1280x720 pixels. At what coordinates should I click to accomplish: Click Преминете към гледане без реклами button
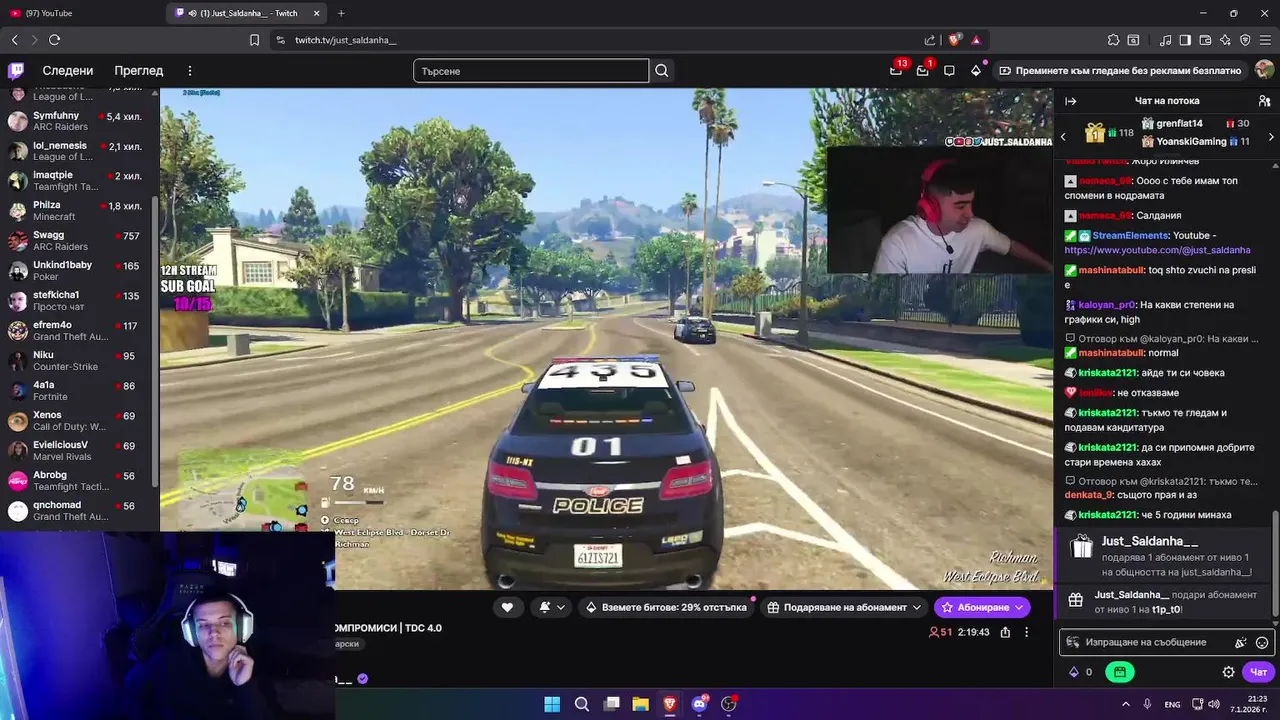pos(1120,71)
